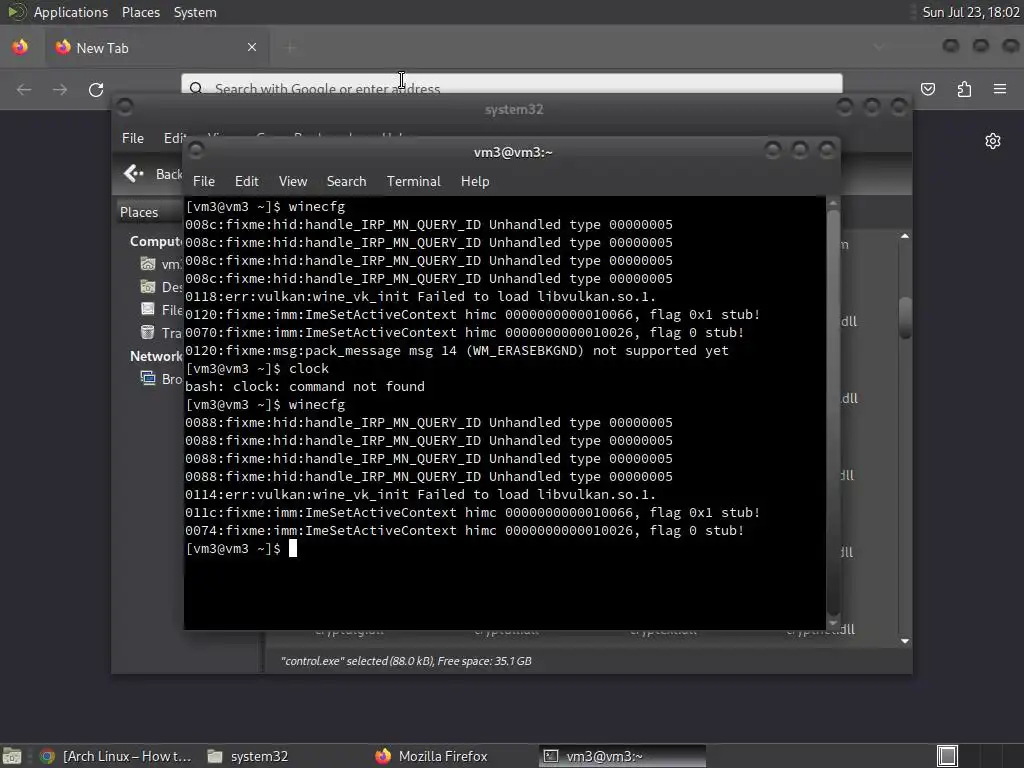Open the System menu in top panel
The image size is (1024, 768).
[195, 12]
